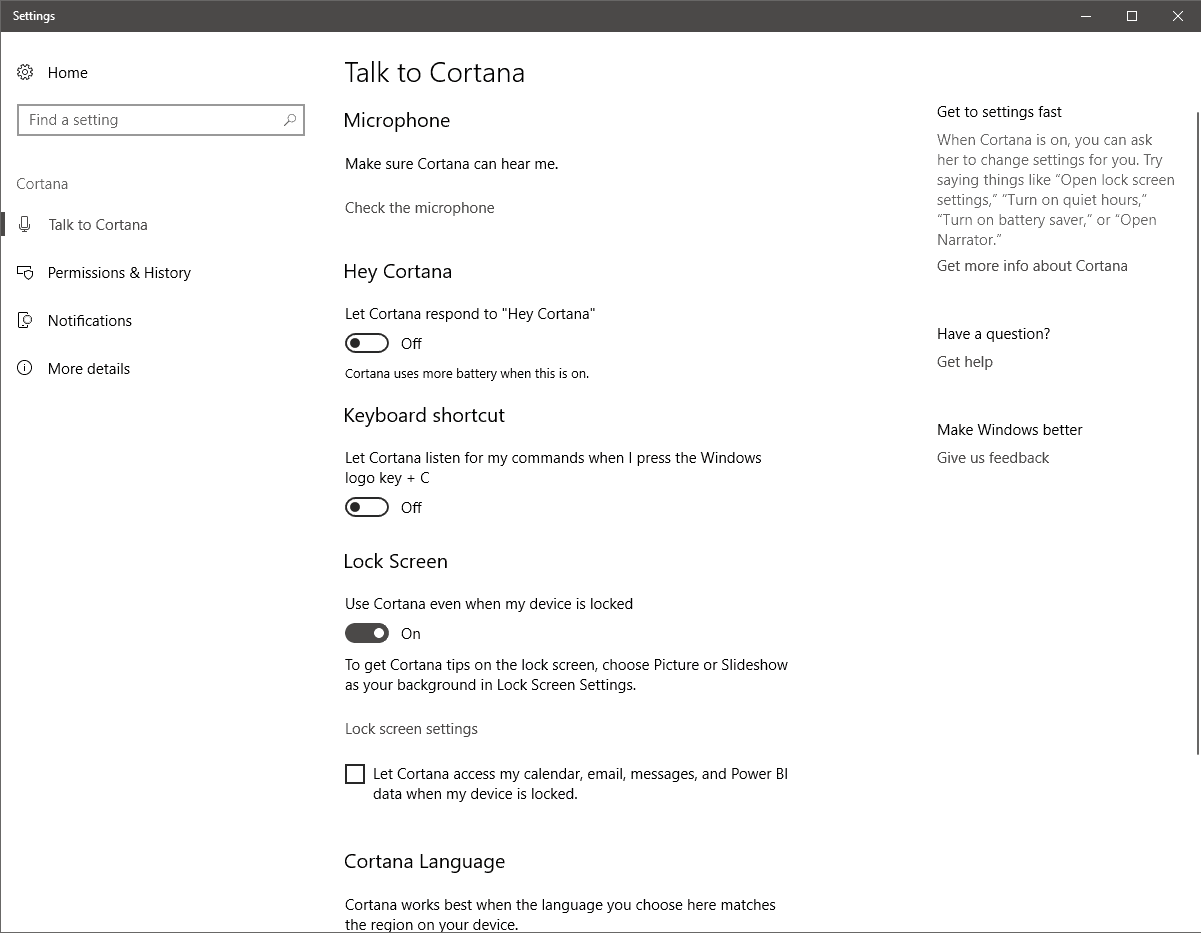Click "Cortana uses more battery" note
The height and width of the screenshot is (933, 1201).
coord(467,374)
